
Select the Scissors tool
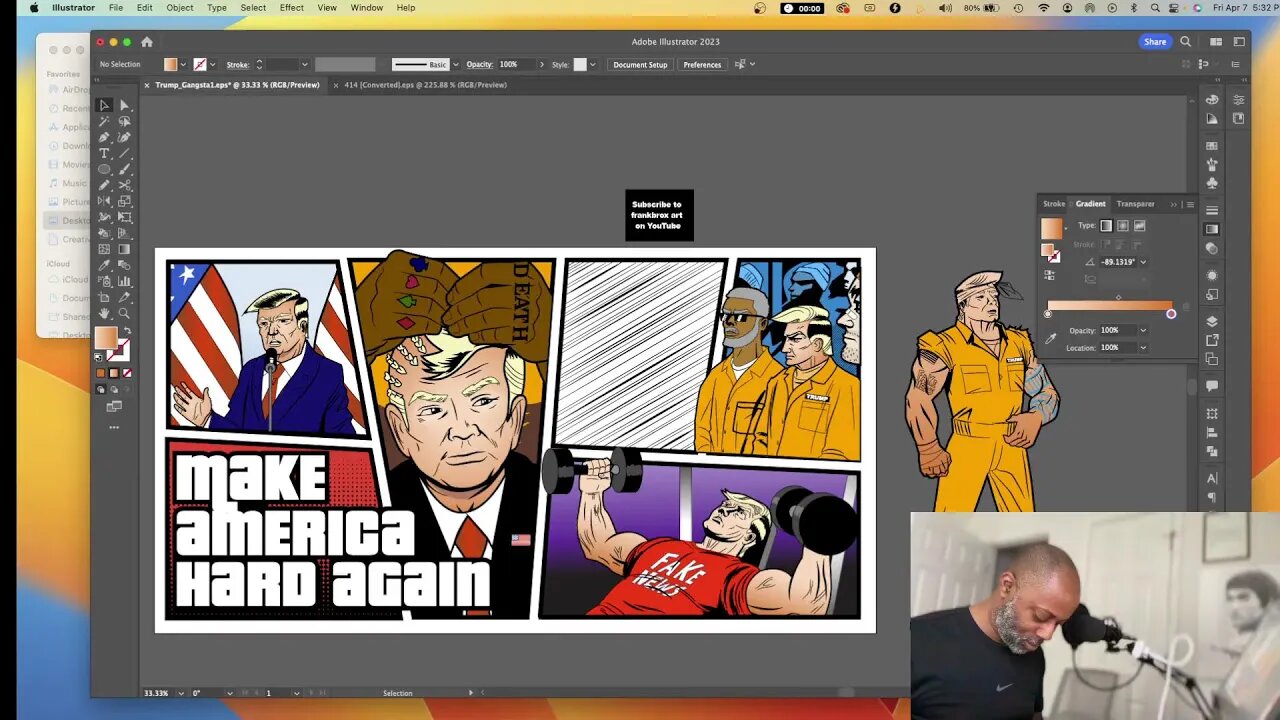124,185
